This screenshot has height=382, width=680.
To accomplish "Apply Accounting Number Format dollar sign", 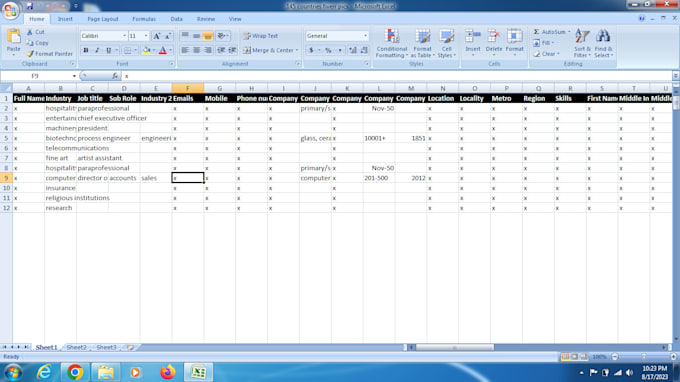I will point(311,50).
